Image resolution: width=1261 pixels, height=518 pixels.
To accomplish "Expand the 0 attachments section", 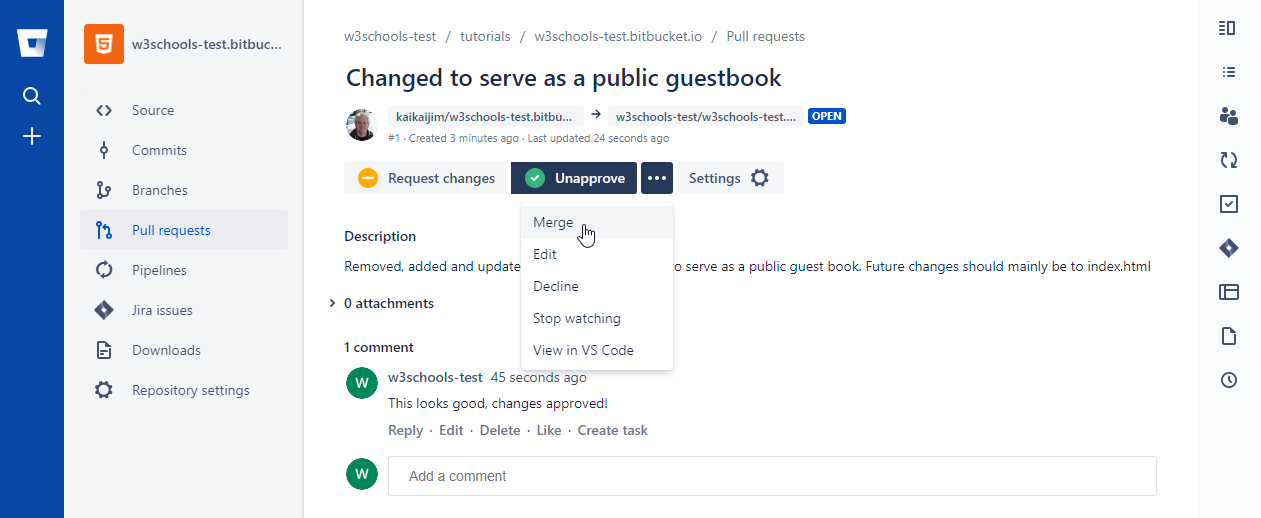I will [x=388, y=303].
